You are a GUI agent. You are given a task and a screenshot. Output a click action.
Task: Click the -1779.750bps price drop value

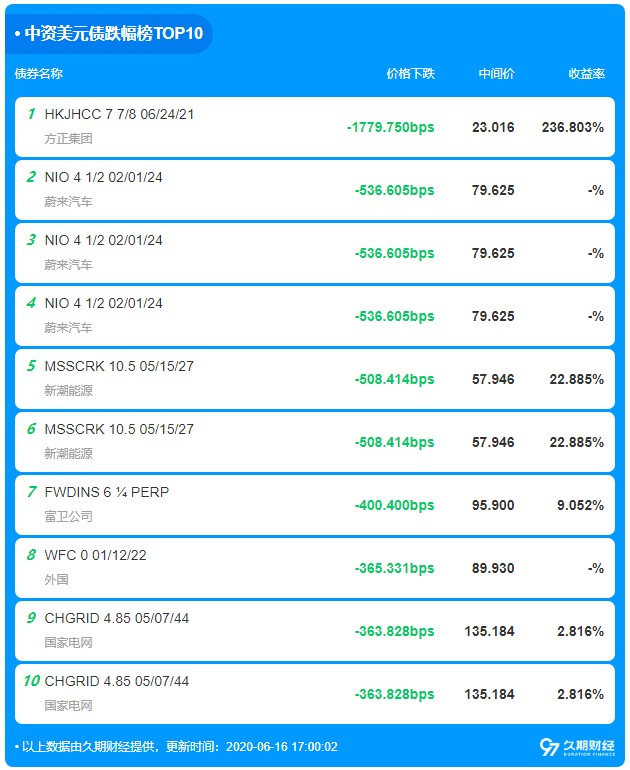coord(391,127)
